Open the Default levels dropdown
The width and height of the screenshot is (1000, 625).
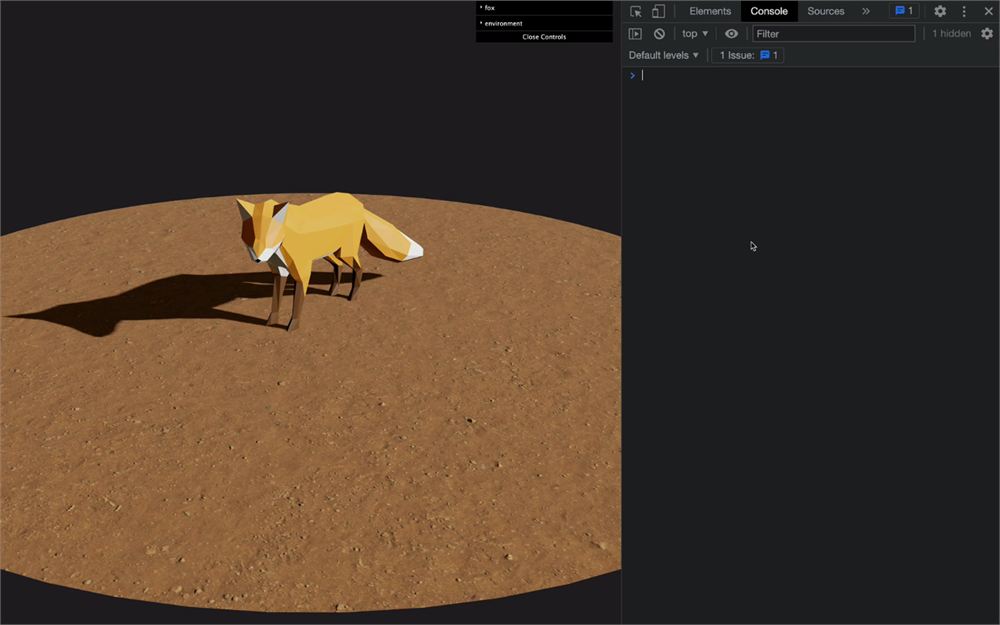(663, 55)
